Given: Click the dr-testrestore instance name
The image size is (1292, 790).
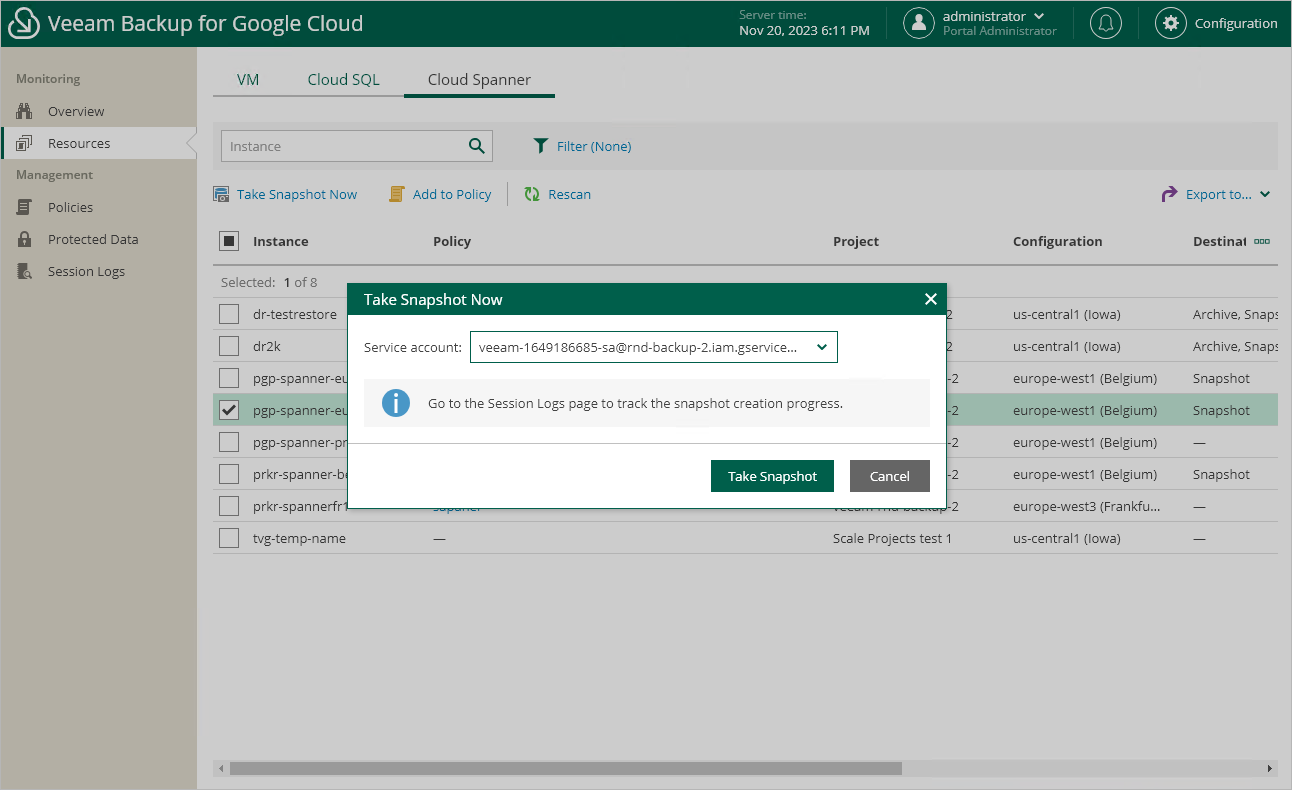Looking at the screenshot, I should (x=295, y=314).
